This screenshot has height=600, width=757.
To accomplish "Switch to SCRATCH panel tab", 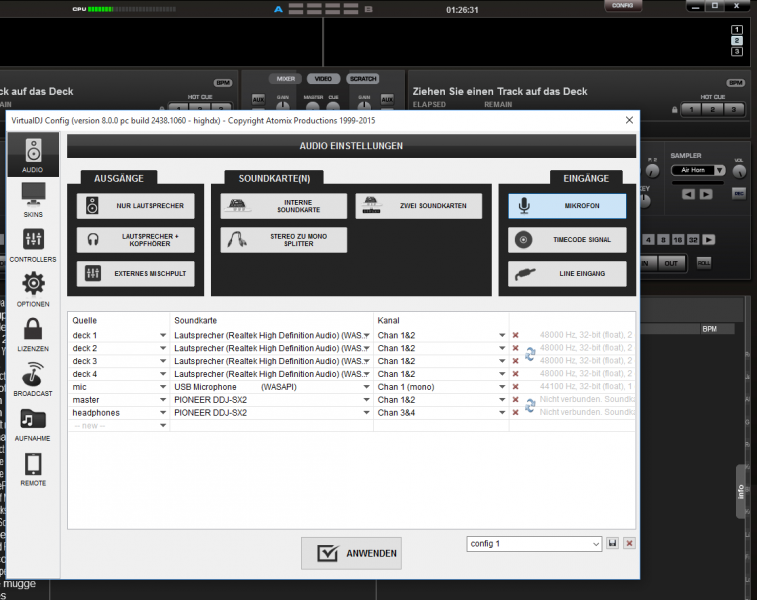I will click(x=363, y=79).
